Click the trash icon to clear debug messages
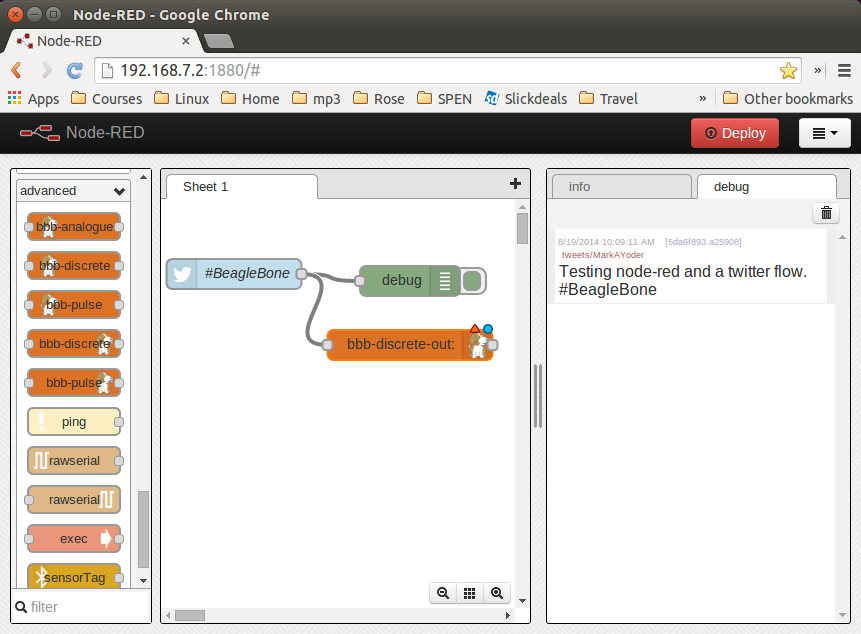The image size is (861, 634). (x=826, y=212)
